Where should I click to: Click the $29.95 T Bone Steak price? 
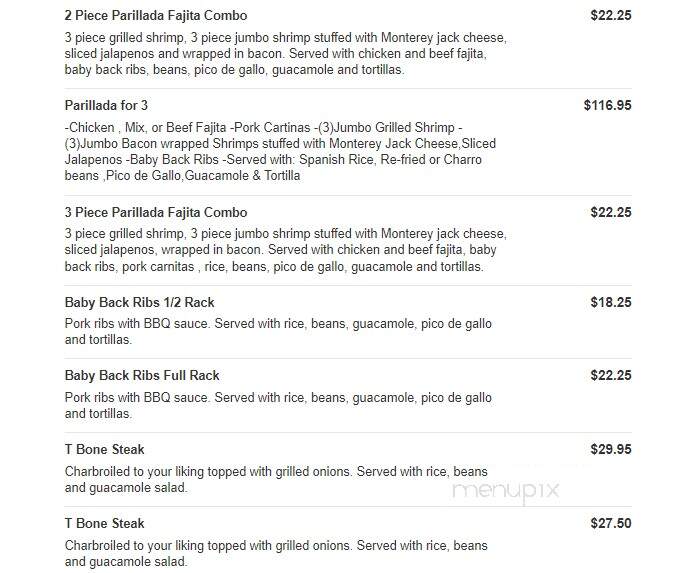click(x=611, y=449)
